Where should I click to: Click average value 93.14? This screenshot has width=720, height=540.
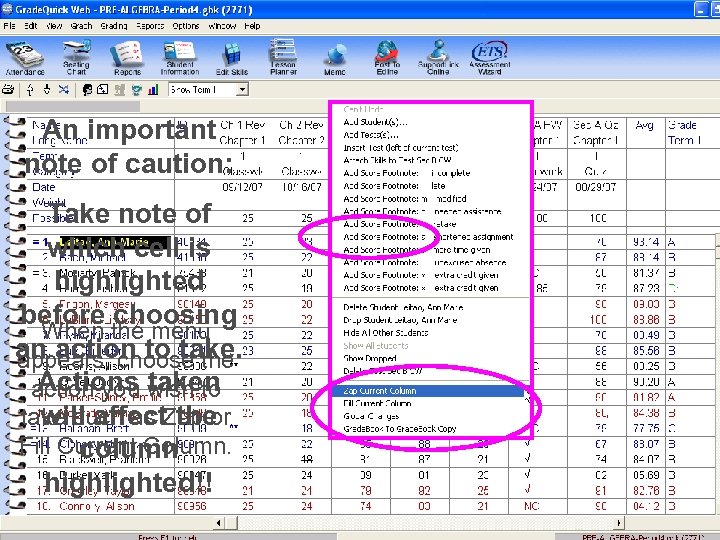646,242
